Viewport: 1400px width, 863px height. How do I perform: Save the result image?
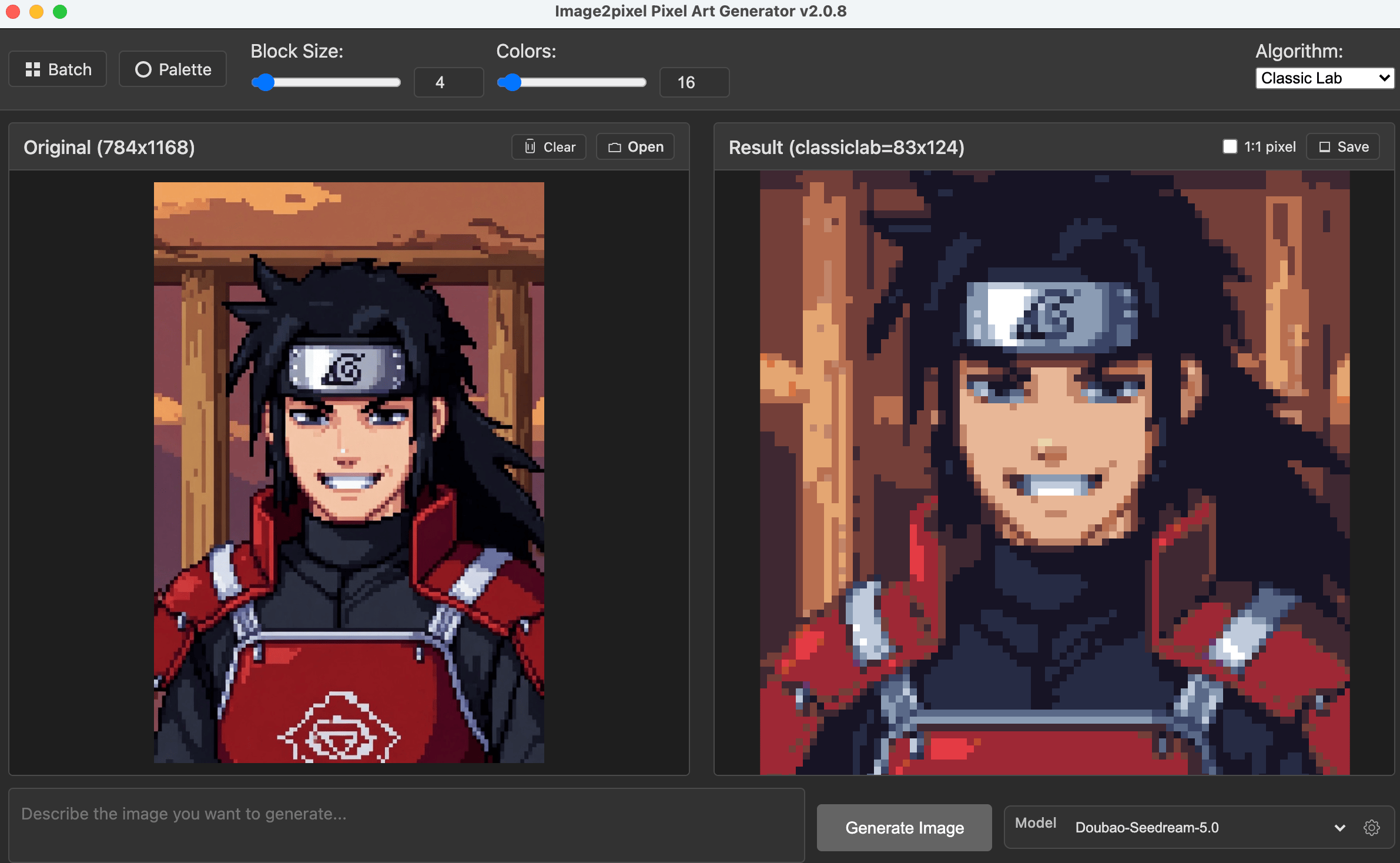(x=1343, y=147)
